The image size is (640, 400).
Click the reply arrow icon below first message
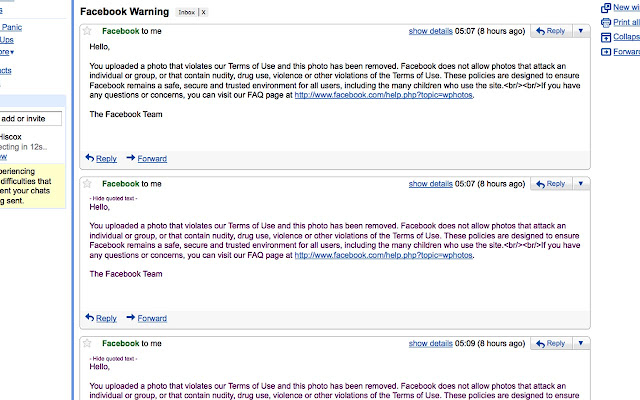[90, 157]
